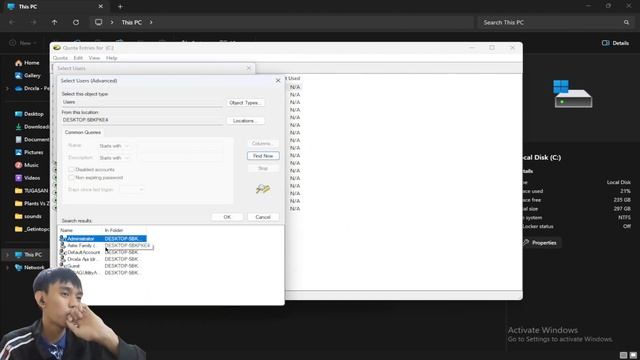Switch to This PC window tab
Viewport: 640px width, 360px height.
[x=55, y=7]
